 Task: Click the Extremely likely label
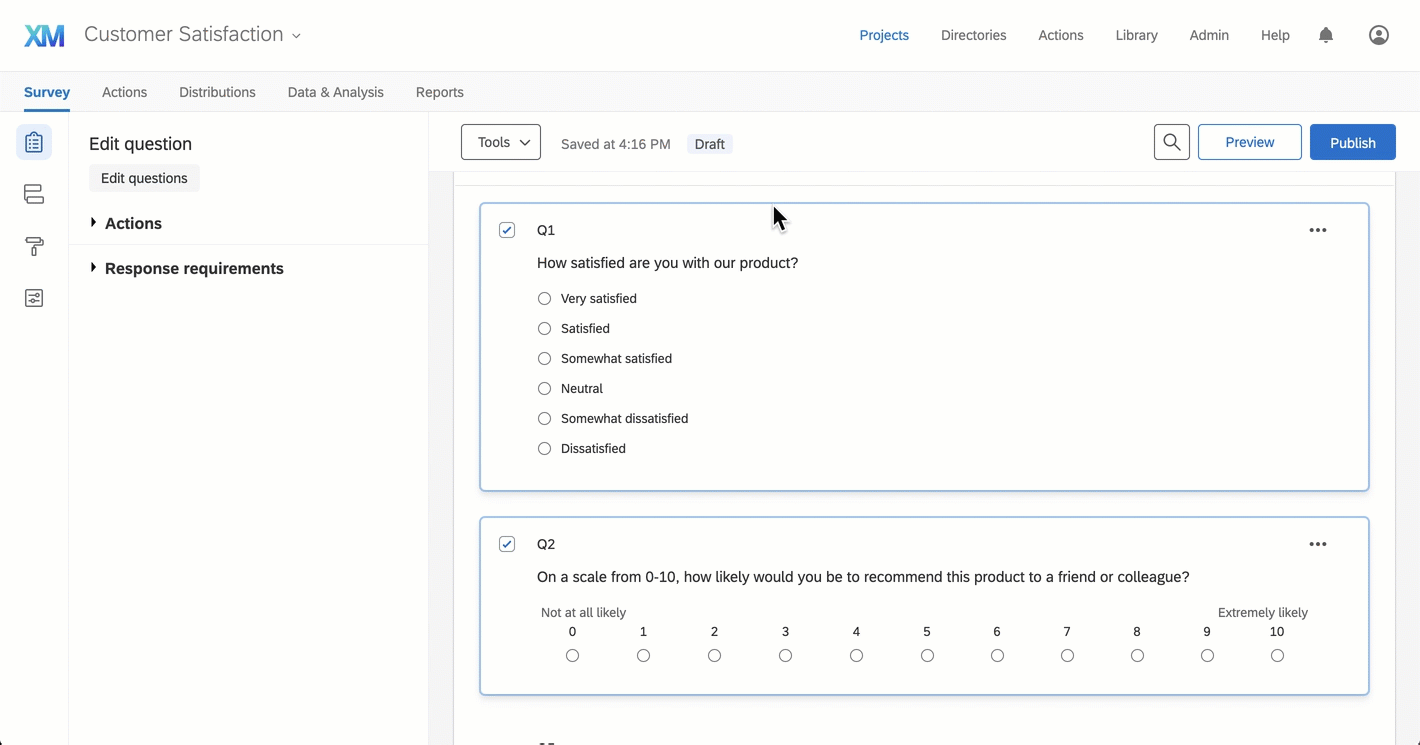tap(1262, 612)
